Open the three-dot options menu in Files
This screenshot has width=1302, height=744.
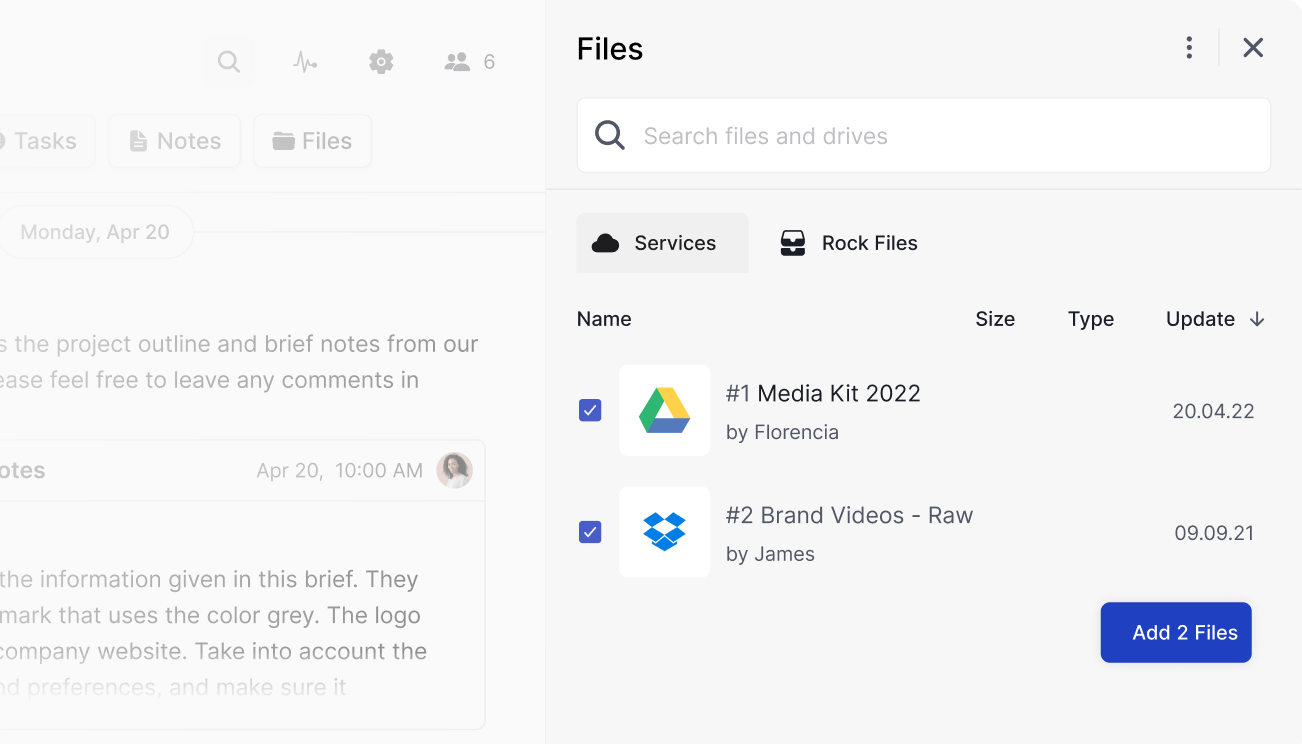pos(1189,48)
